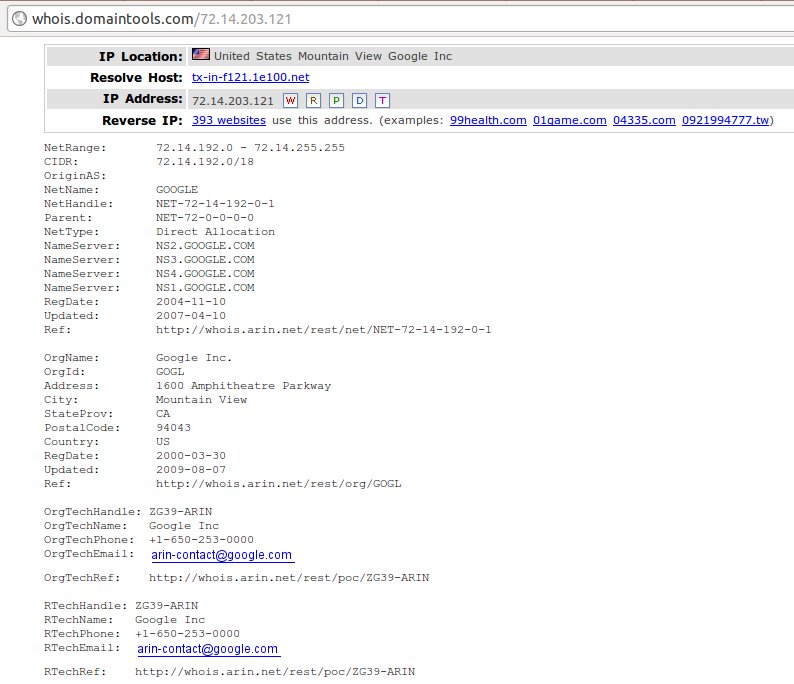Click the Reverse IP label

click(142, 120)
